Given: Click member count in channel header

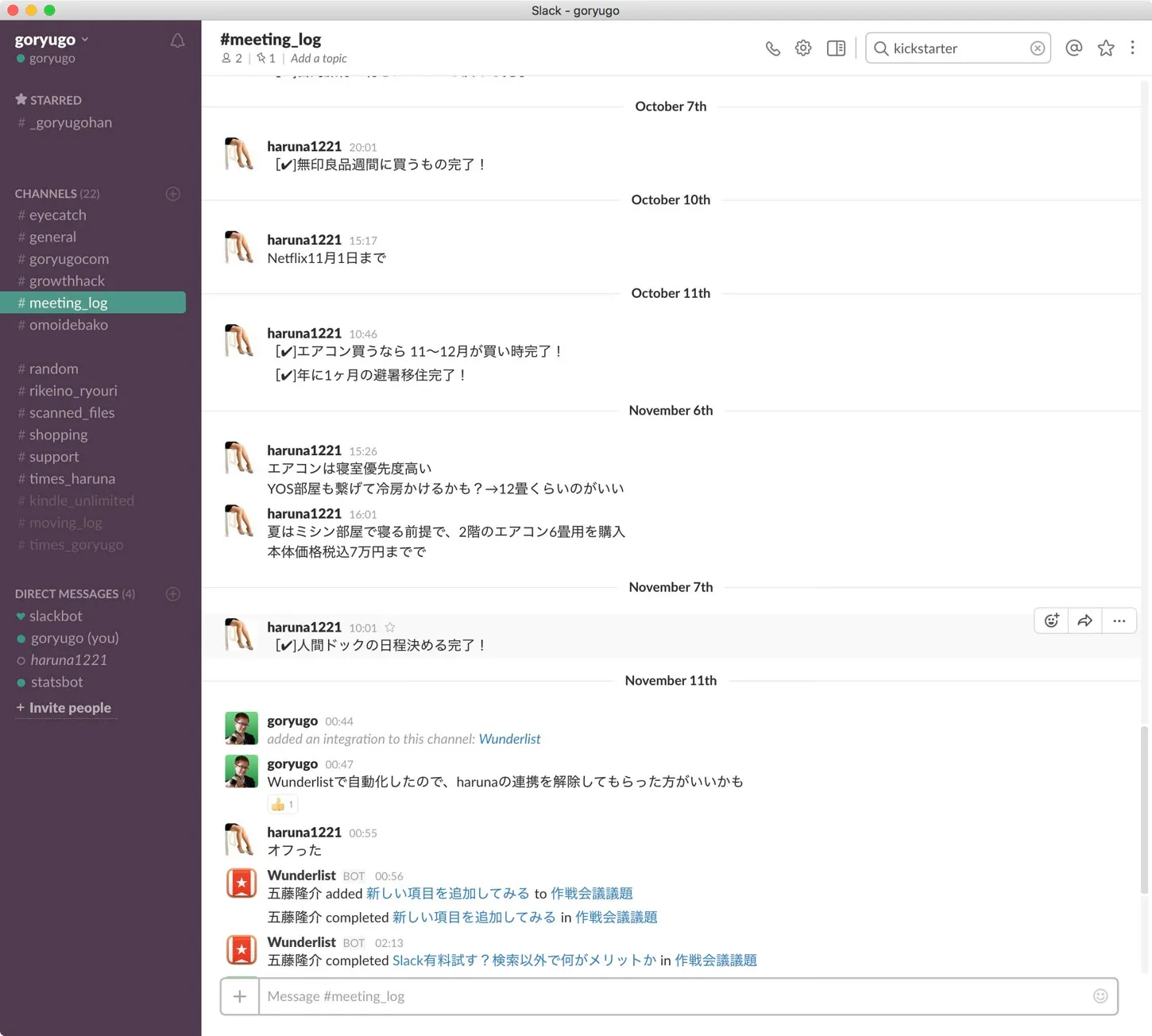Looking at the screenshot, I should pyautogui.click(x=232, y=59).
